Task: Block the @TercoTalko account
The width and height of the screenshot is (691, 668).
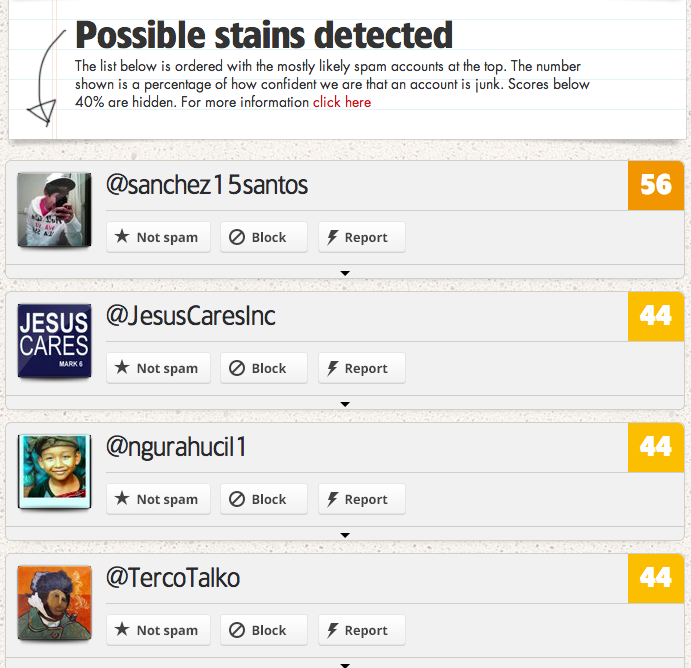Action: pyautogui.click(x=263, y=630)
